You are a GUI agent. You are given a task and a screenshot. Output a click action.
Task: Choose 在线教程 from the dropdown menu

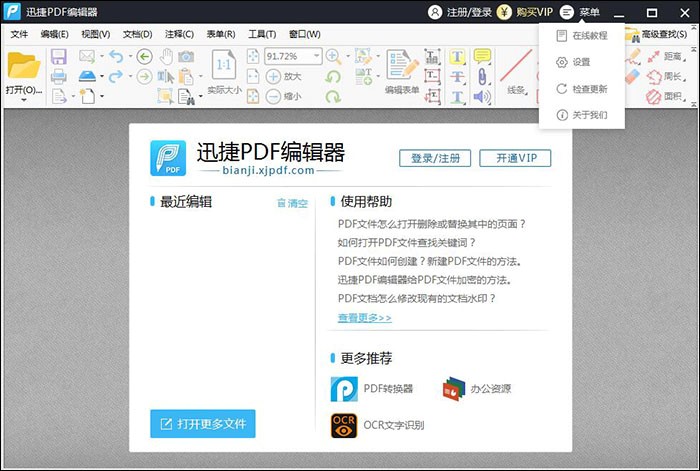582,36
